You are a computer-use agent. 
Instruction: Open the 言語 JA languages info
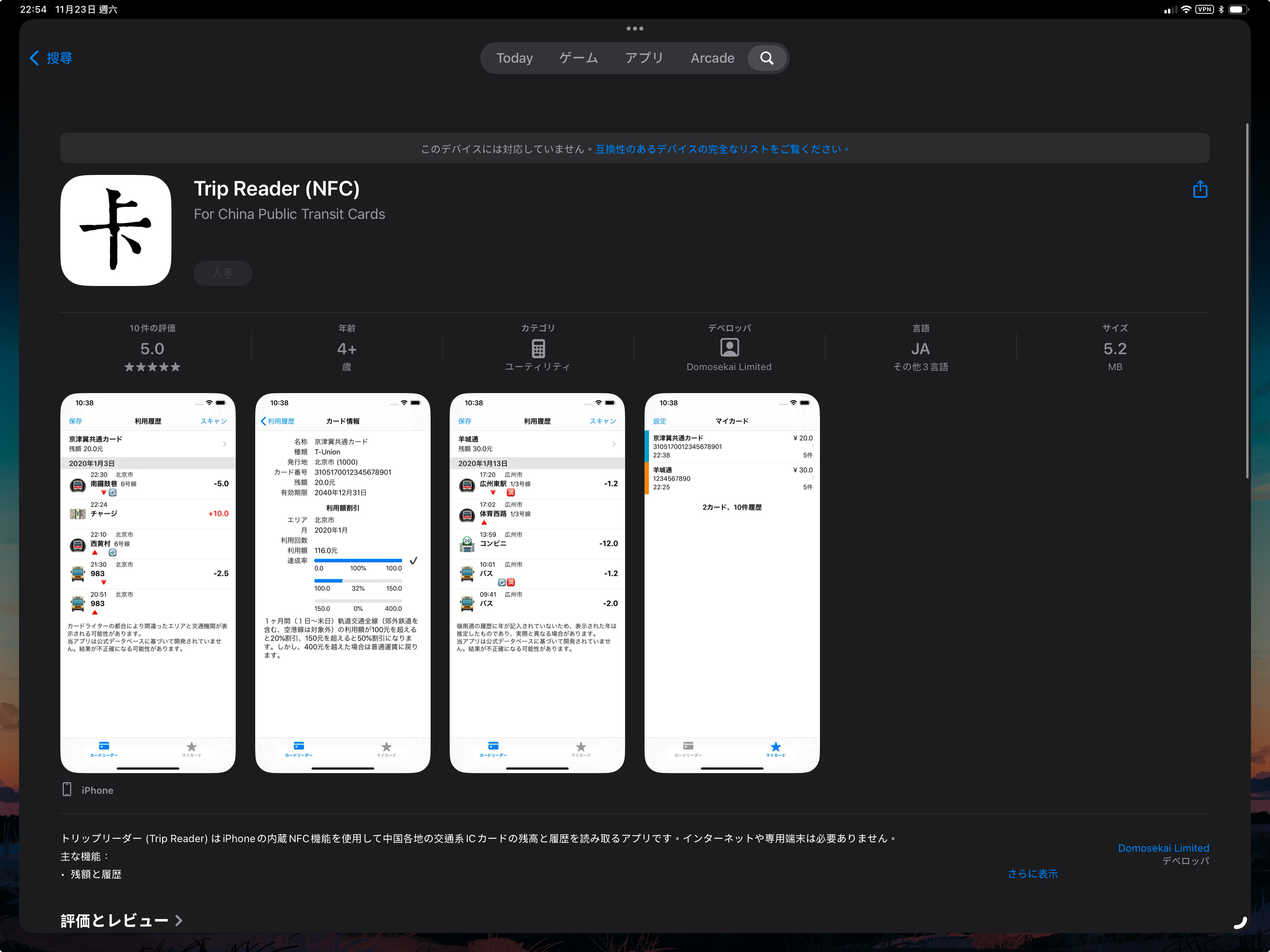pos(920,349)
